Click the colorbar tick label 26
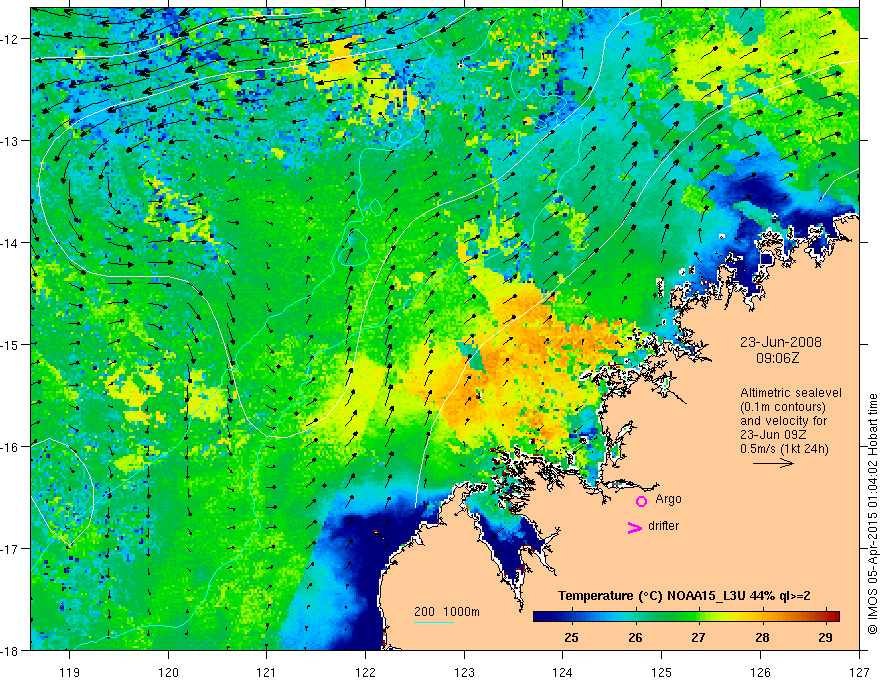880x680 pixels. point(635,637)
